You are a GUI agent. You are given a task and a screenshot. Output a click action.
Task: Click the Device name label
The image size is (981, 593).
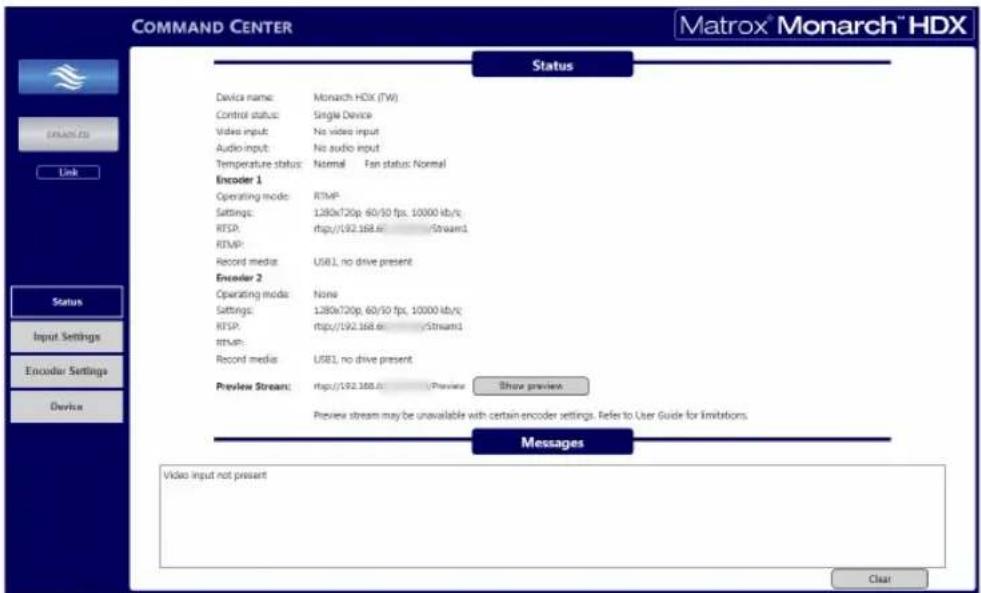point(245,98)
